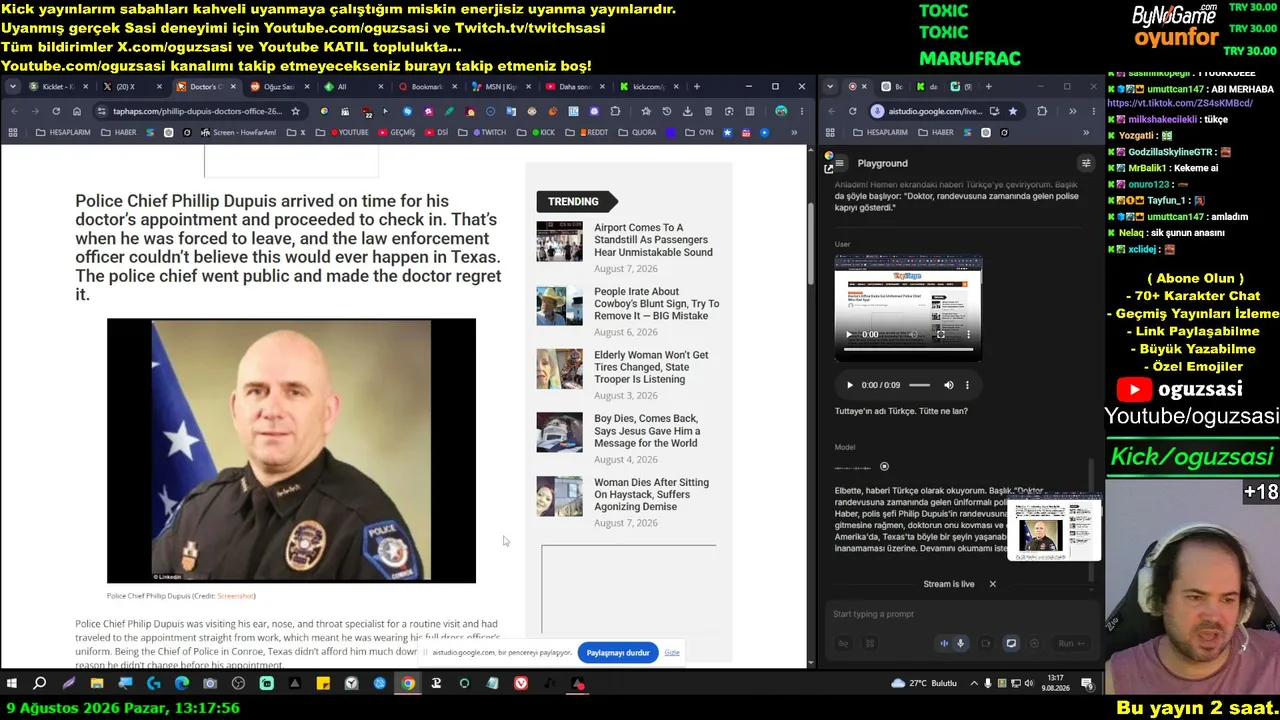
Task: Toggle the audio talk waveform button
Action: tap(944, 644)
